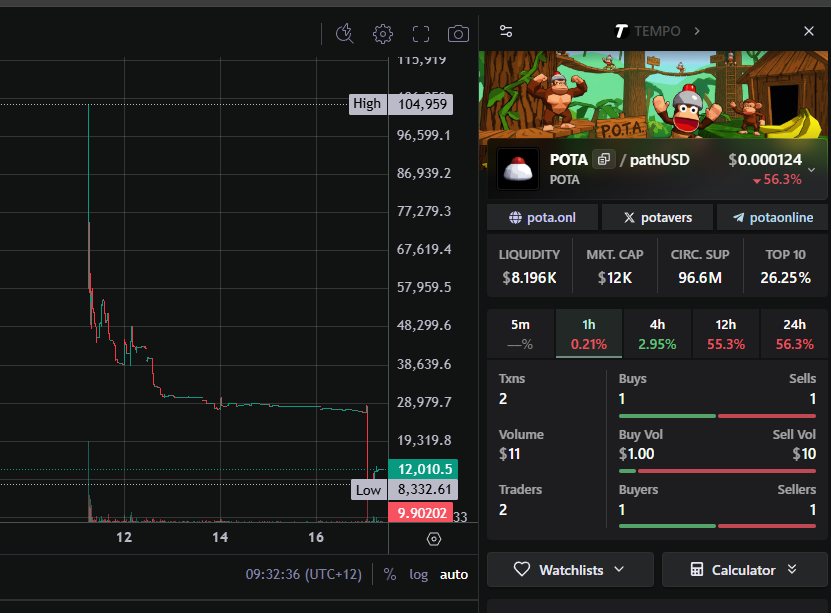Open chart settings gear icon
The height and width of the screenshot is (613, 831).
pos(383,34)
